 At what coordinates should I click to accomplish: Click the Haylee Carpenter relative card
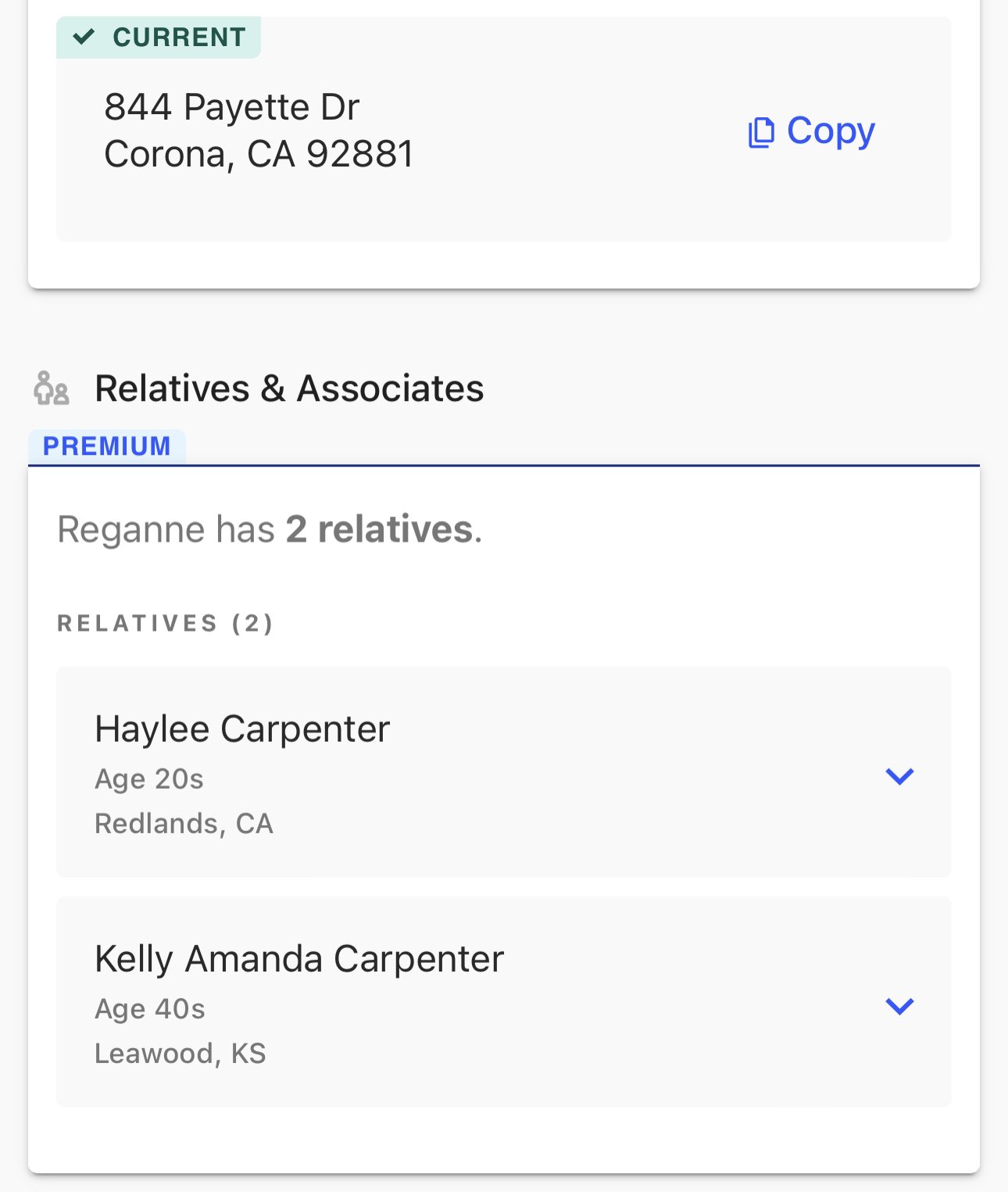(x=504, y=772)
